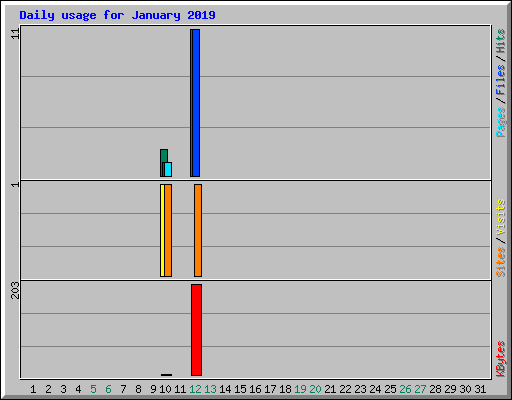Click the 'Files' legend label
This screenshot has width=512, height=400.
tap(501, 80)
